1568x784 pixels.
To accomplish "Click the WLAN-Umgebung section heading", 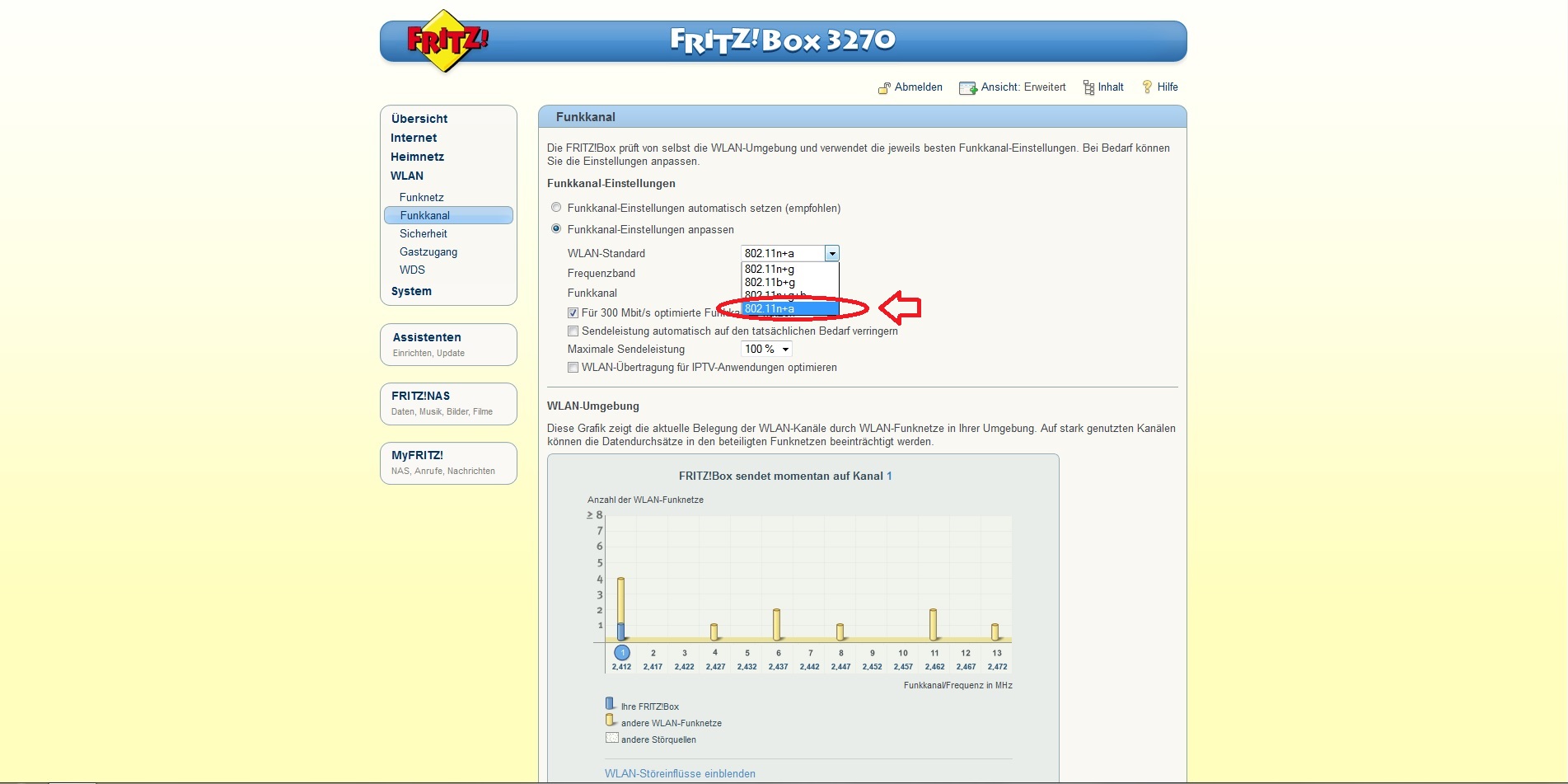I will (593, 406).
